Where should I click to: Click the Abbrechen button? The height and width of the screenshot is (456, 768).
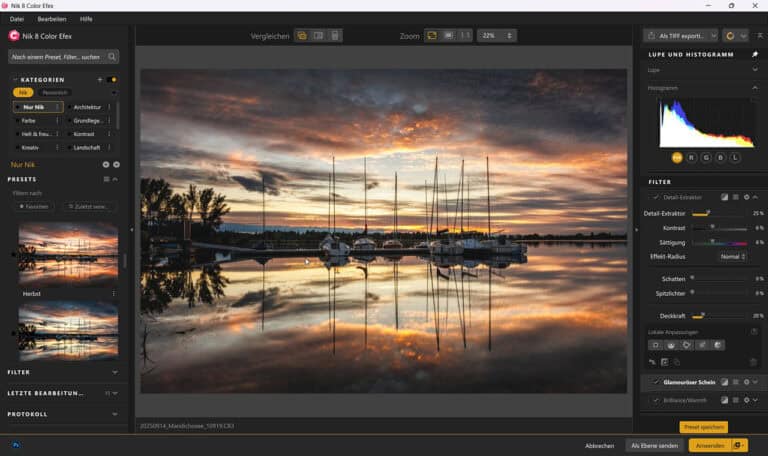coord(599,445)
